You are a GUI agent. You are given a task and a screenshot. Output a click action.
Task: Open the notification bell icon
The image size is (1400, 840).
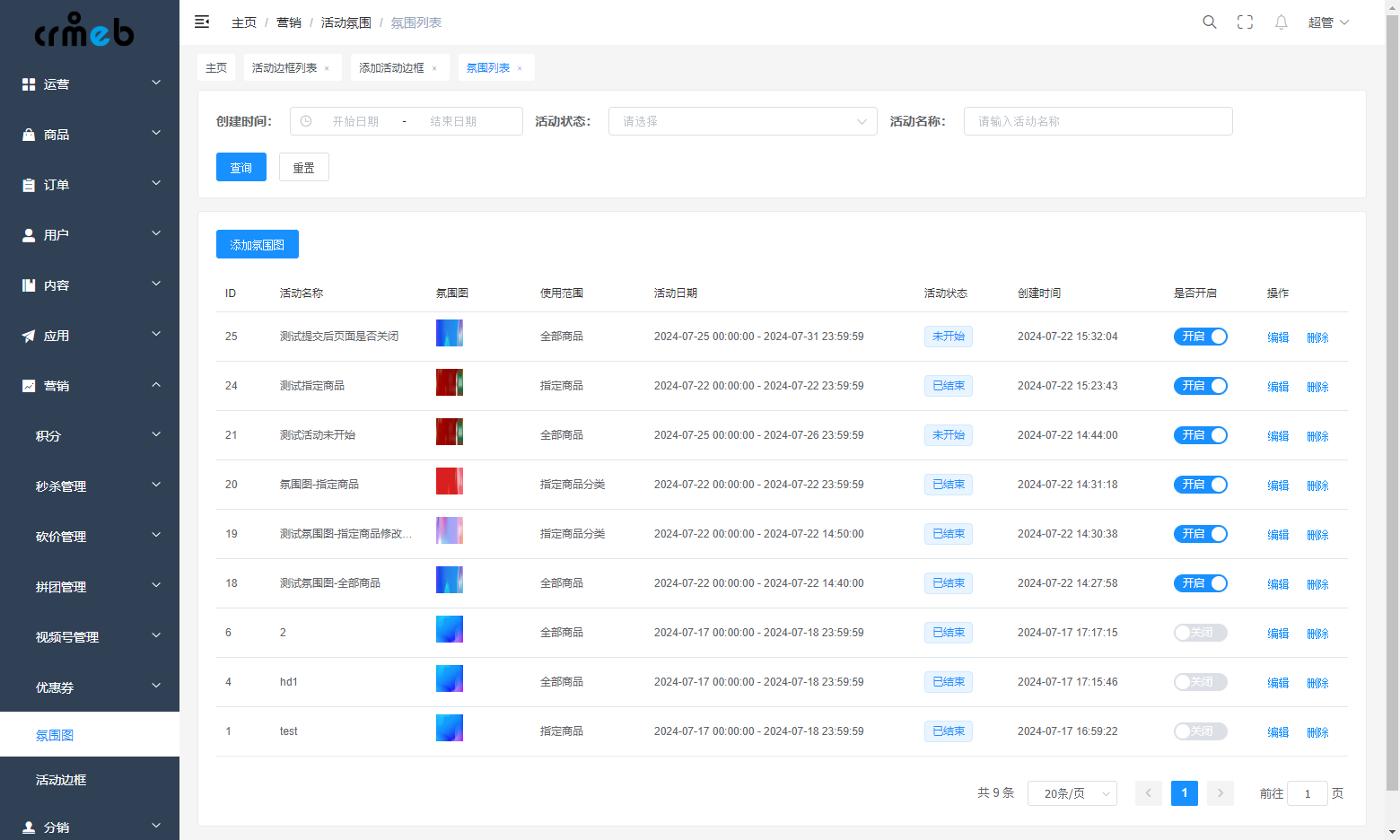pyautogui.click(x=1282, y=22)
